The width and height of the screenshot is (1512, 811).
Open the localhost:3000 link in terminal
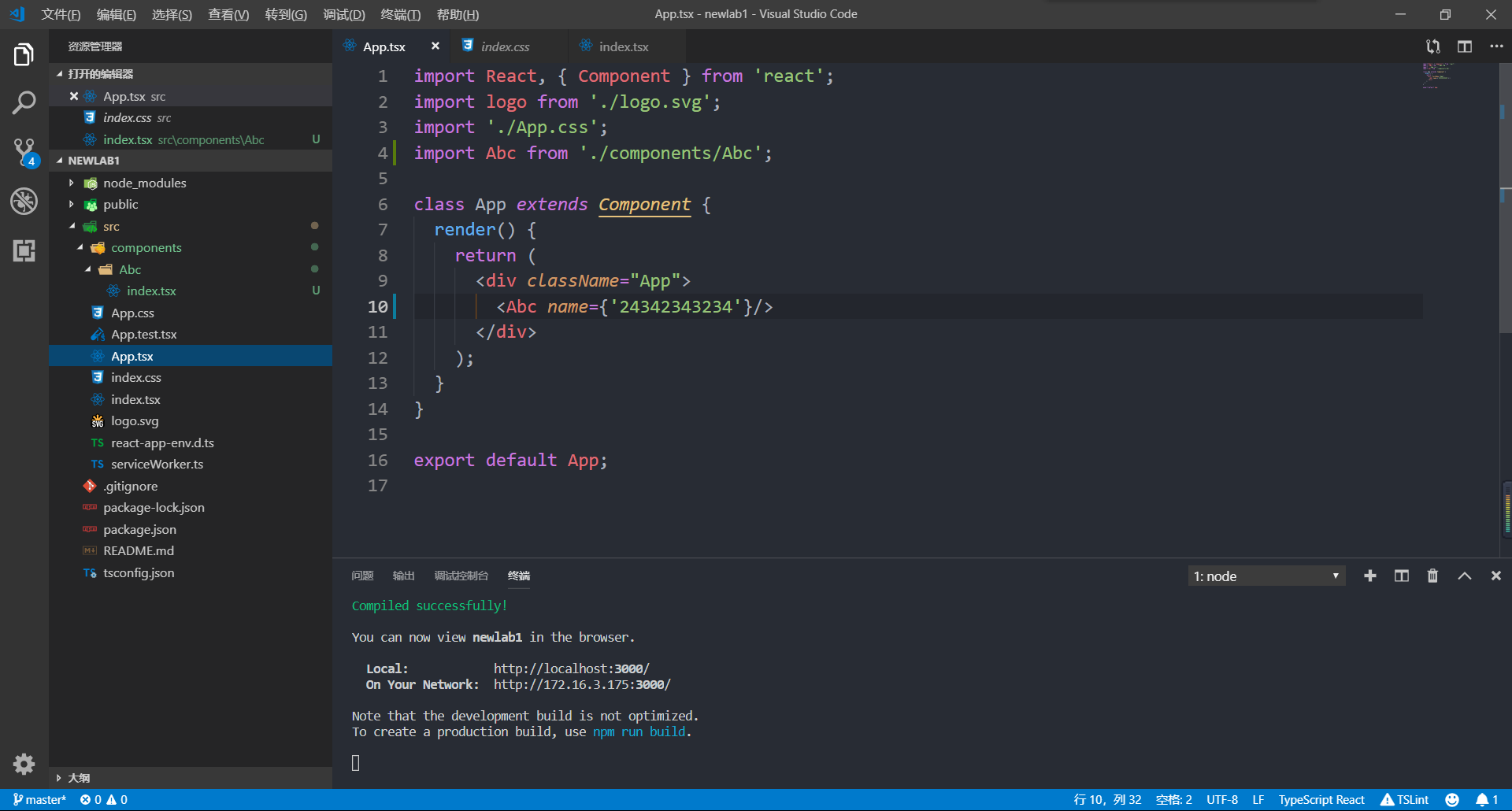572,668
